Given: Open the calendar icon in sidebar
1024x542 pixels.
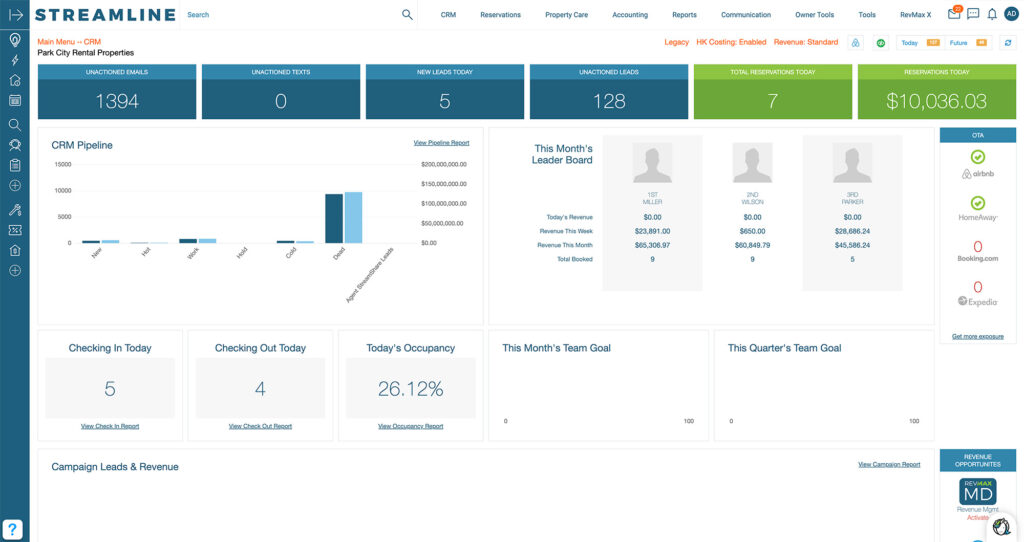Looking at the screenshot, I should coord(15,101).
